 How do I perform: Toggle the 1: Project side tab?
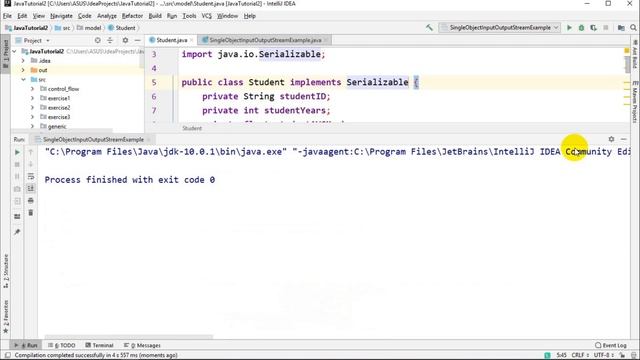(x=6, y=53)
